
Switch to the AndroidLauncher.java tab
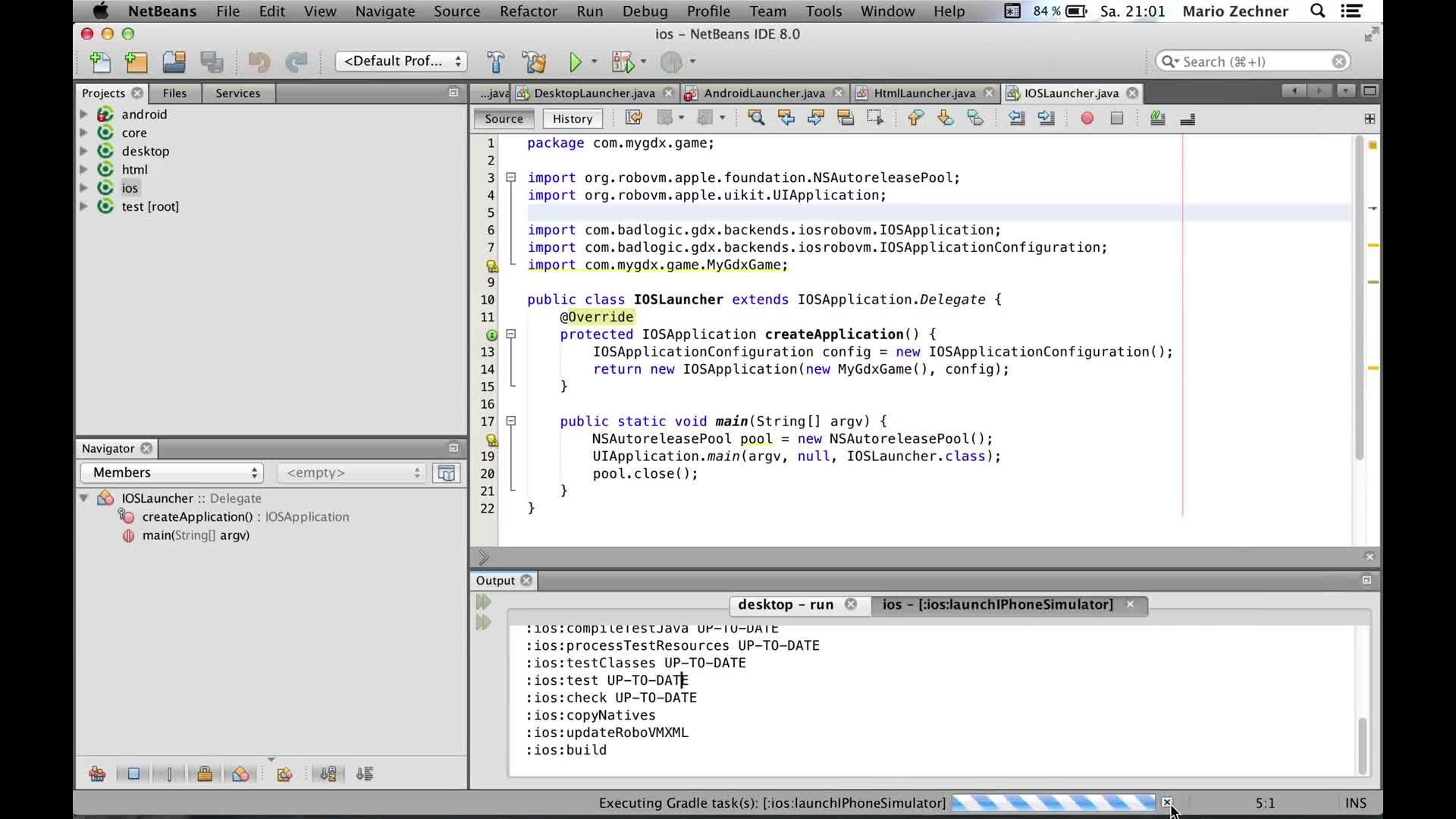[764, 93]
